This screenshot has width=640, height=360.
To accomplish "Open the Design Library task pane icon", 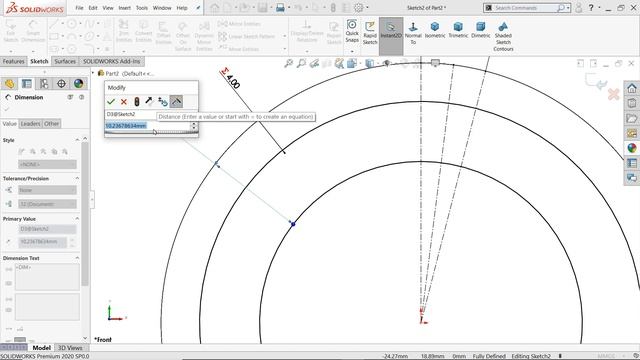I will (x=632, y=103).
